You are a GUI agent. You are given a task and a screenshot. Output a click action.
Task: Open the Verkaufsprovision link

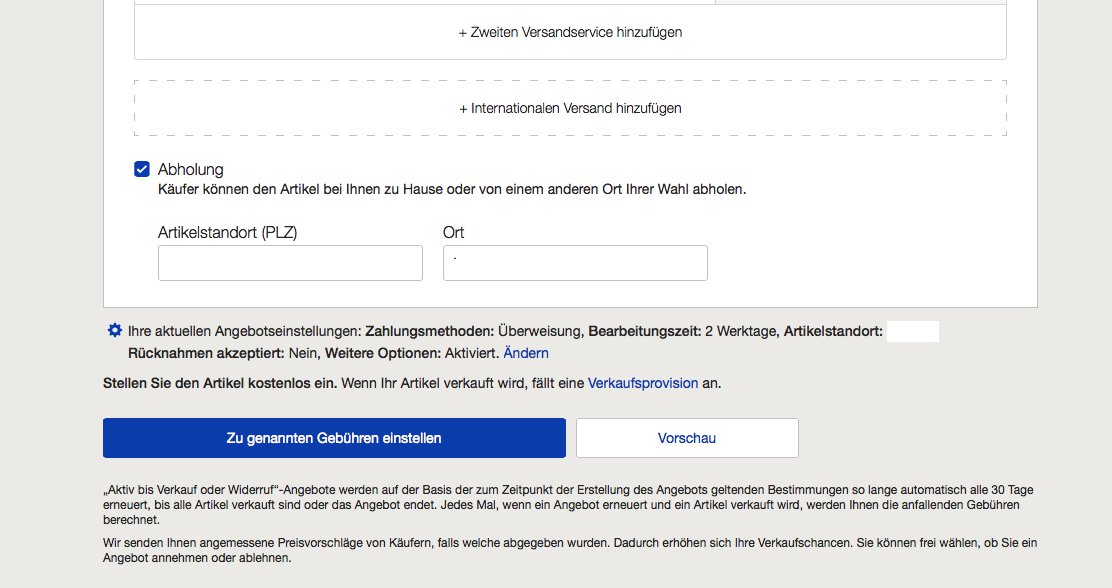click(x=643, y=383)
